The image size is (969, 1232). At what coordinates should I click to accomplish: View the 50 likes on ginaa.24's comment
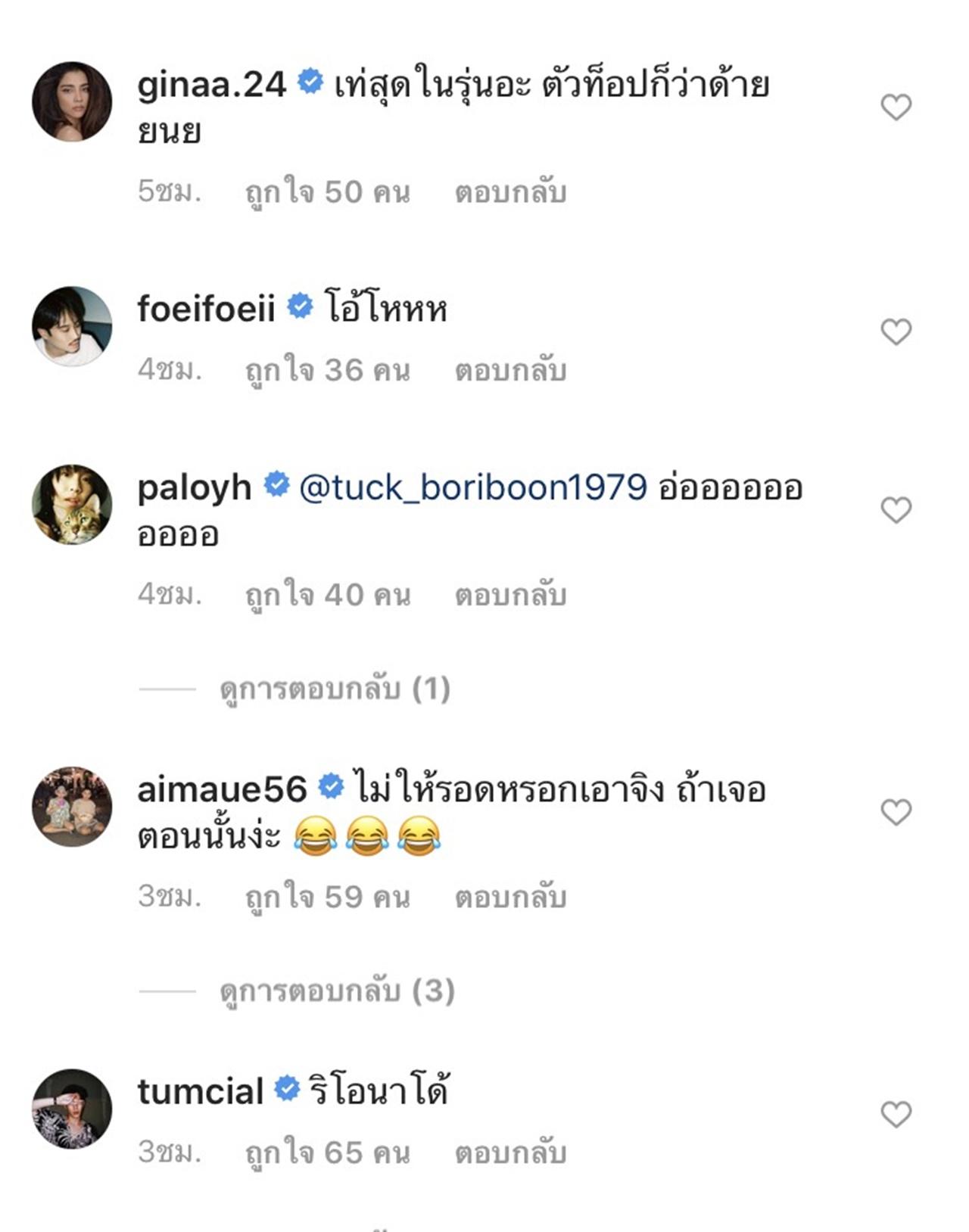tap(327, 192)
